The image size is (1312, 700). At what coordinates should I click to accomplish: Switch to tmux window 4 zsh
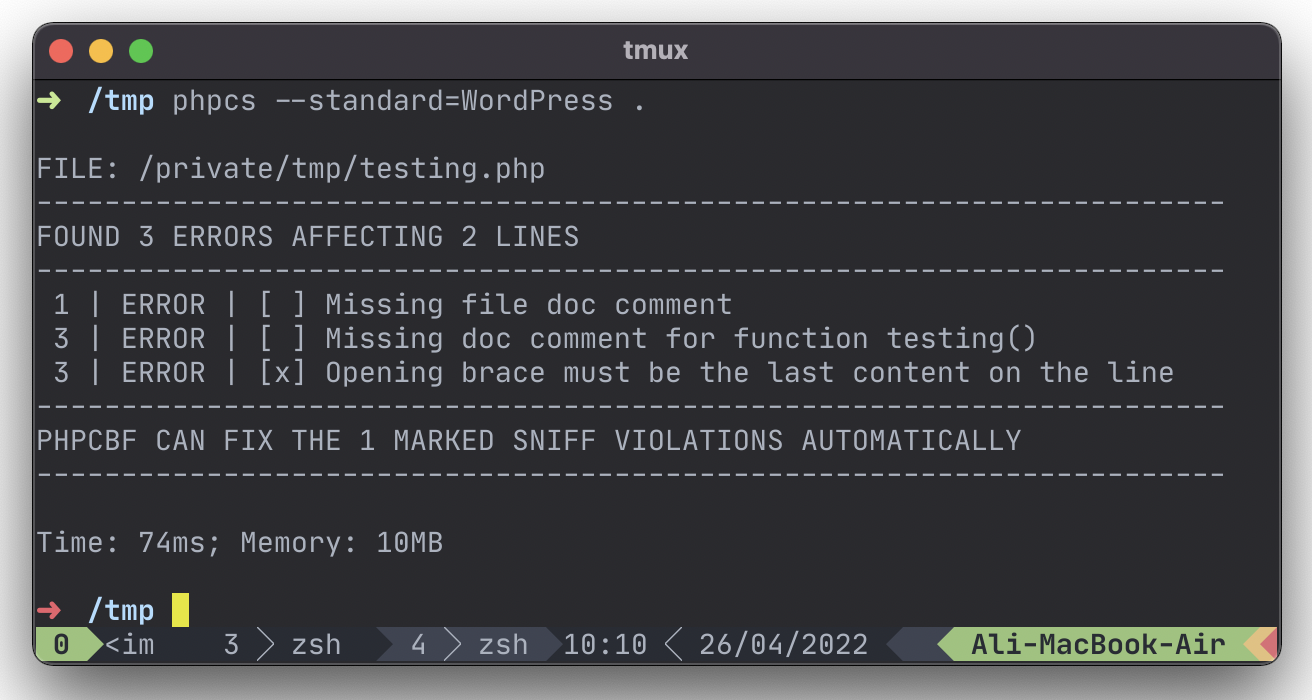(469, 645)
